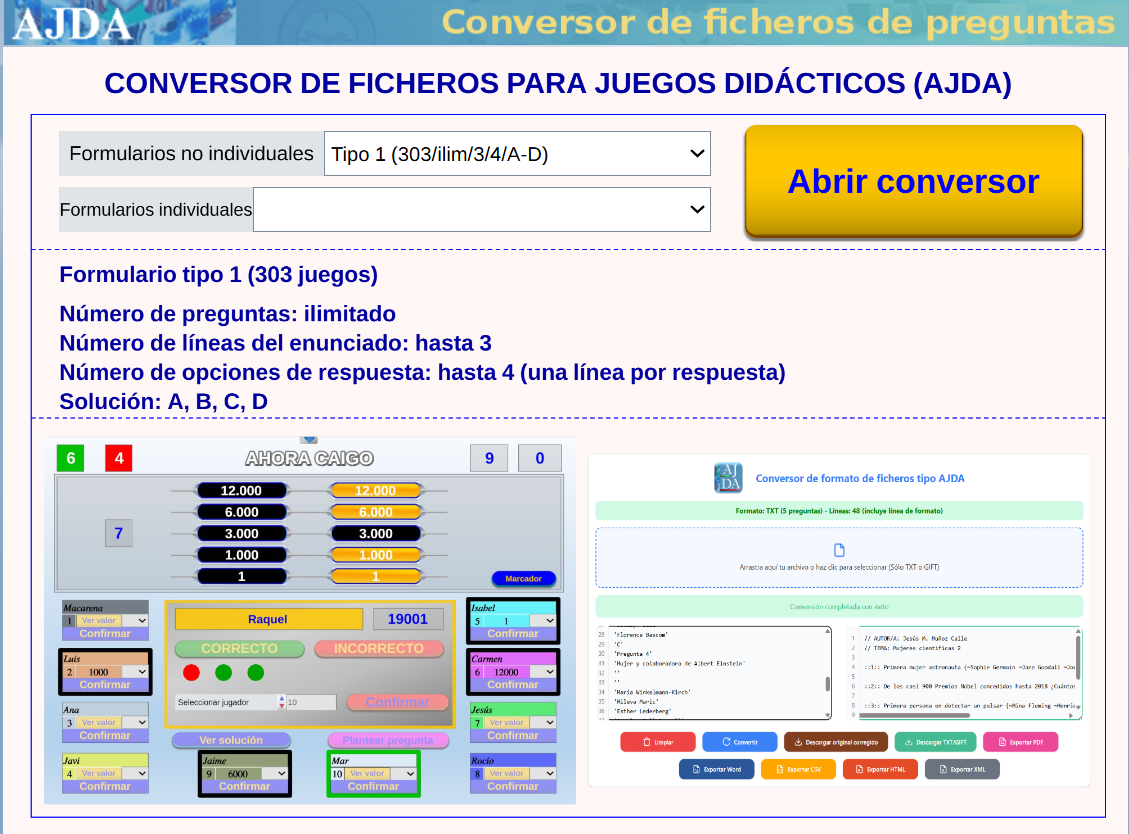The width and height of the screenshot is (1129, 834).
Task: Click the file upload icon in drop zone
Action: 839,550
